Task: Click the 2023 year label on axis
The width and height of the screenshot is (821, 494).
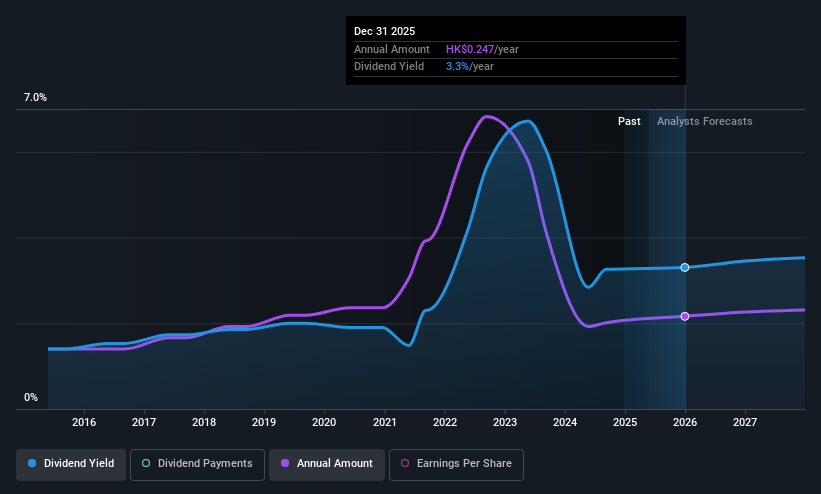Action: point(505,422)
